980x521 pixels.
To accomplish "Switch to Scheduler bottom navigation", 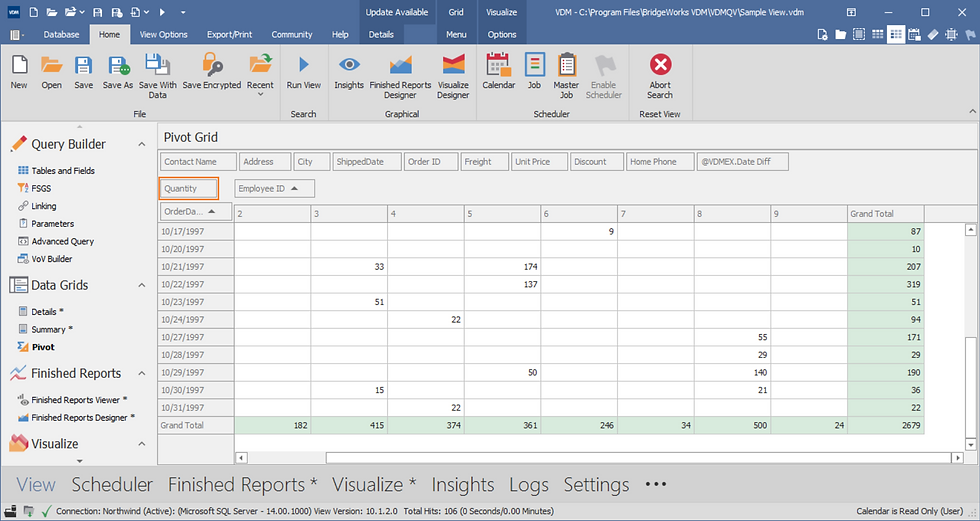I will (112, 485).
